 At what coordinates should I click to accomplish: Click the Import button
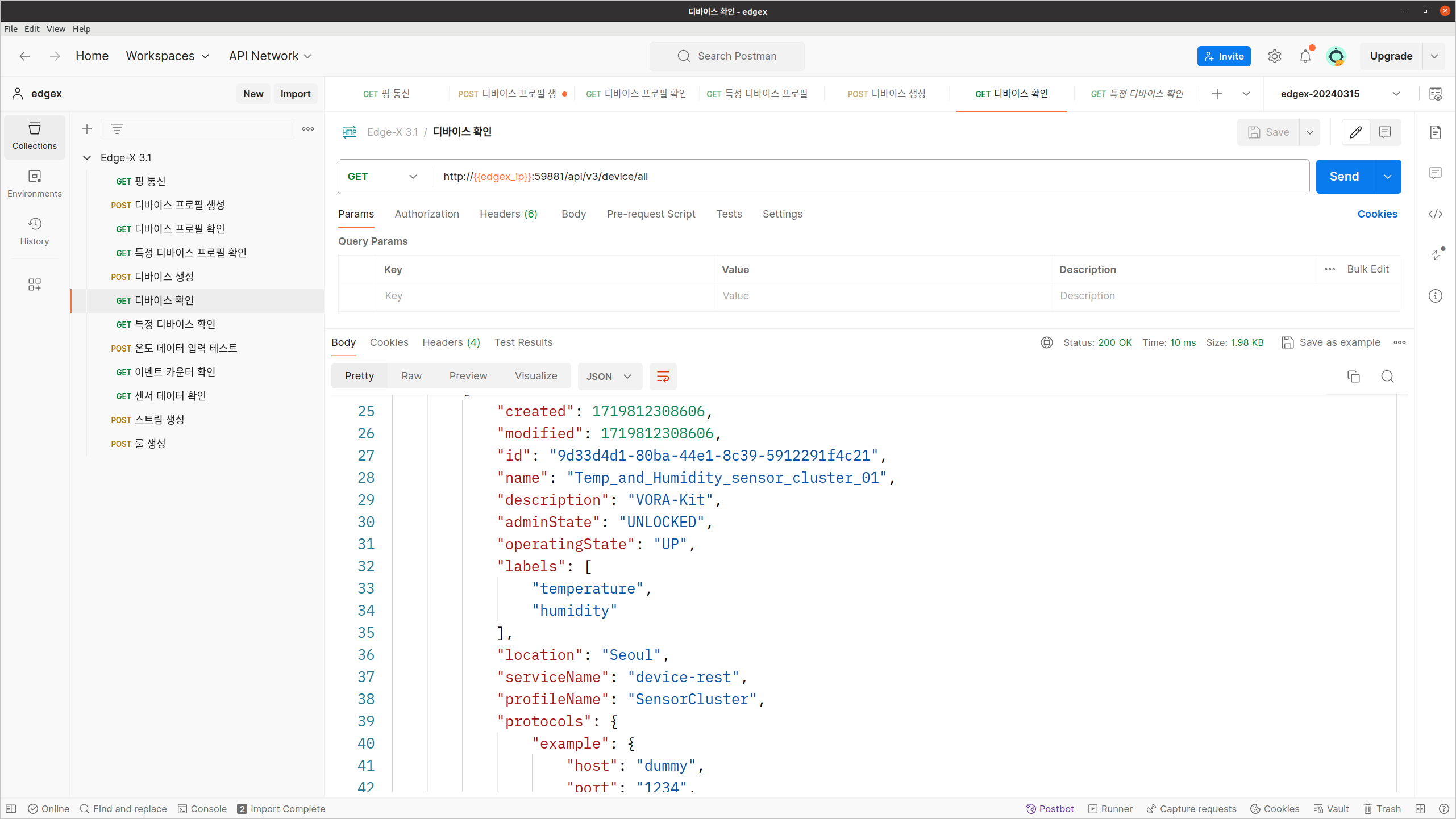(x=296, y=94)
